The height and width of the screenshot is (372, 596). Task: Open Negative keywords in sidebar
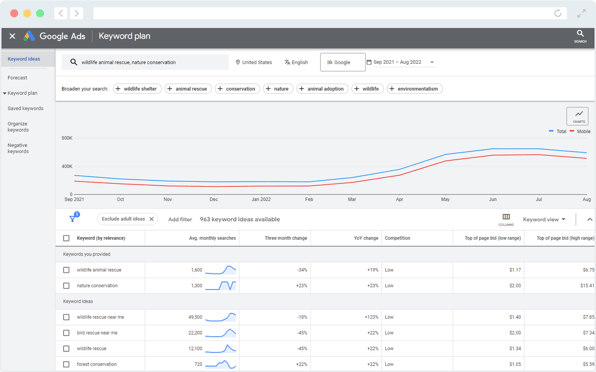tap(18, 148)
